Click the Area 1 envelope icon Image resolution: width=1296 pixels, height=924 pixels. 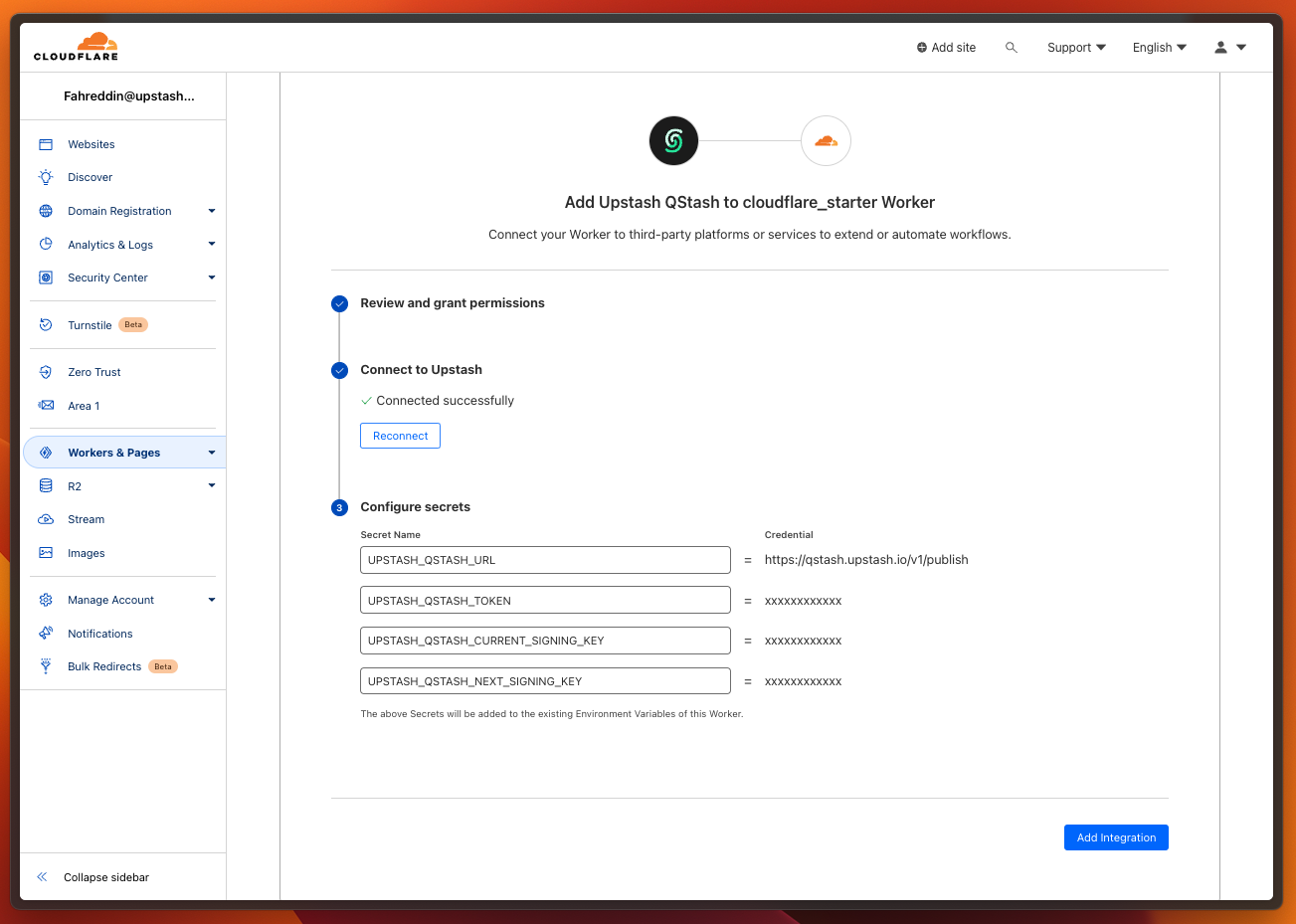[x=46, y=405]
